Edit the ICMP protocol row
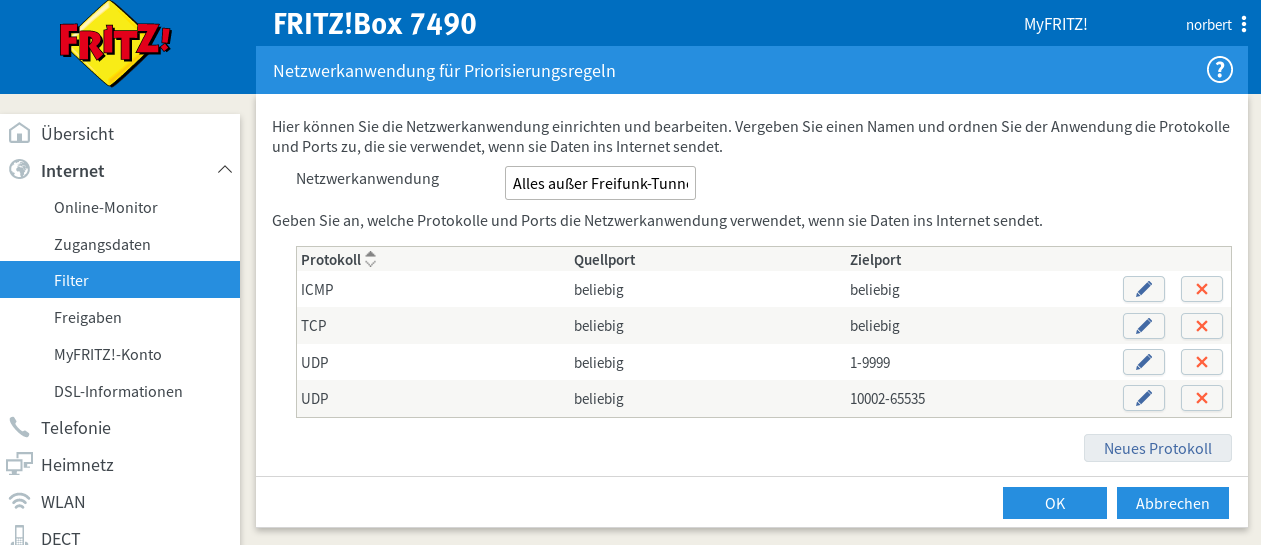 click(1144, 289)
